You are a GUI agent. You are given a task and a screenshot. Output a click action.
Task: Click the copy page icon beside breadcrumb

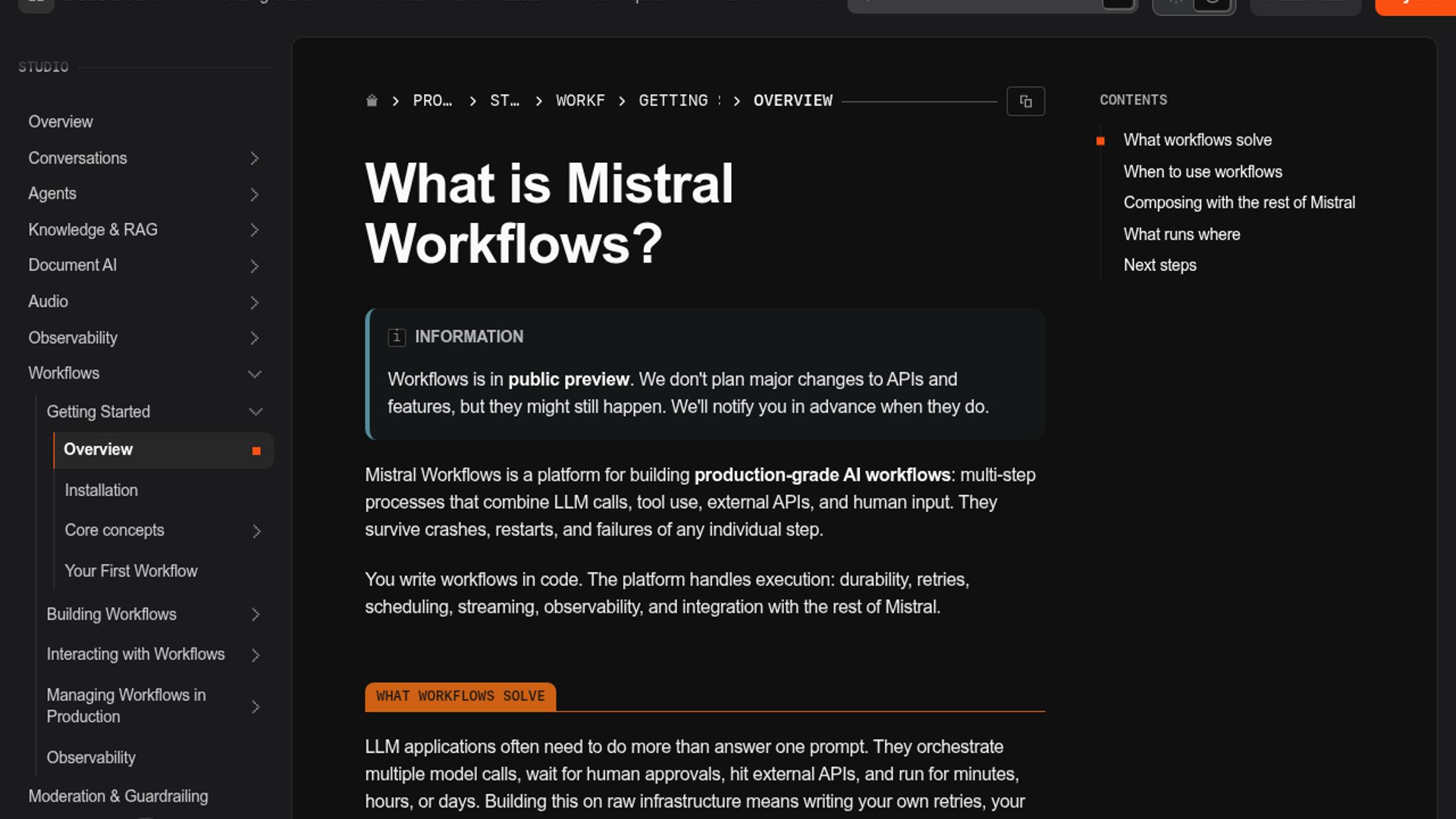pyautogui.click(x=1025, y=101)
